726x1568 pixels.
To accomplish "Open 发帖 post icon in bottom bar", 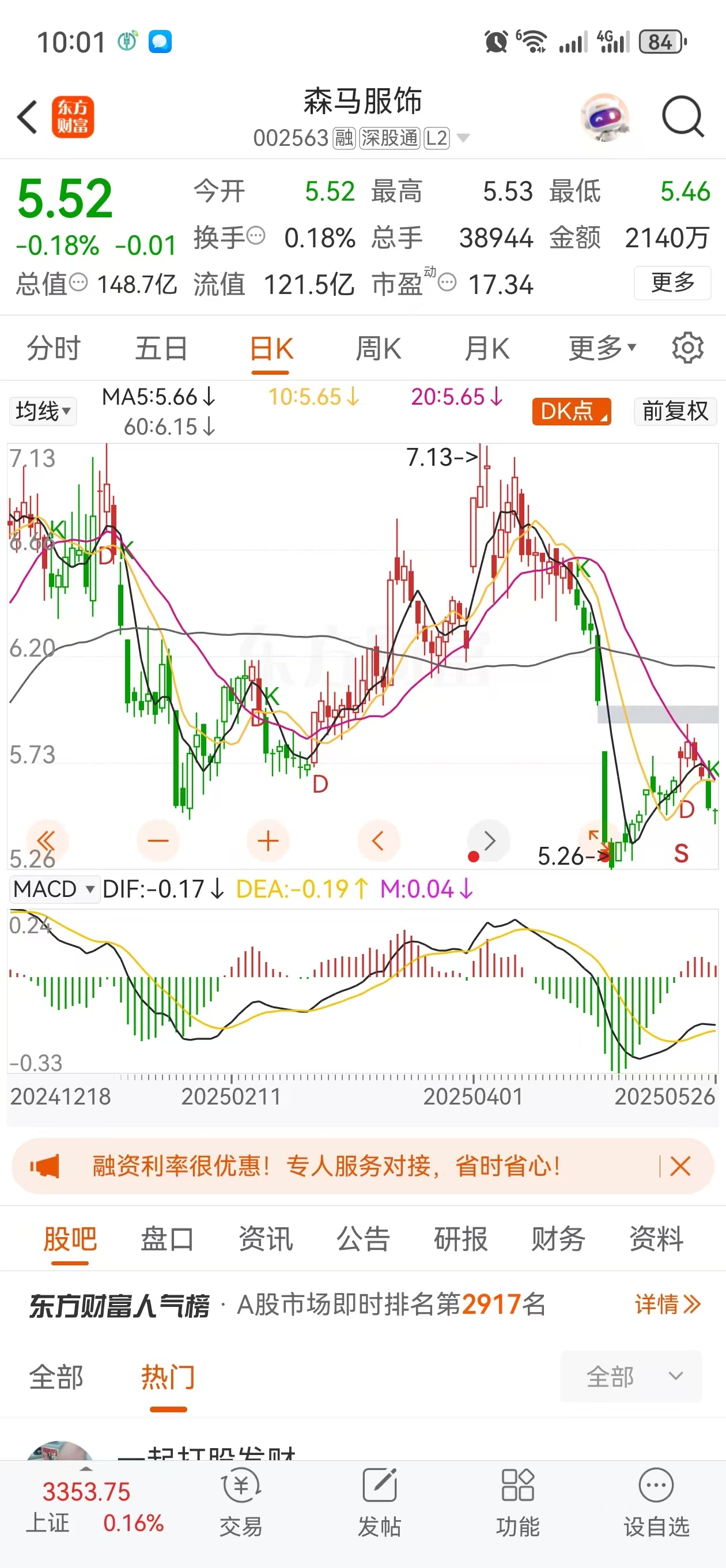I will (x=380, y=1502).
